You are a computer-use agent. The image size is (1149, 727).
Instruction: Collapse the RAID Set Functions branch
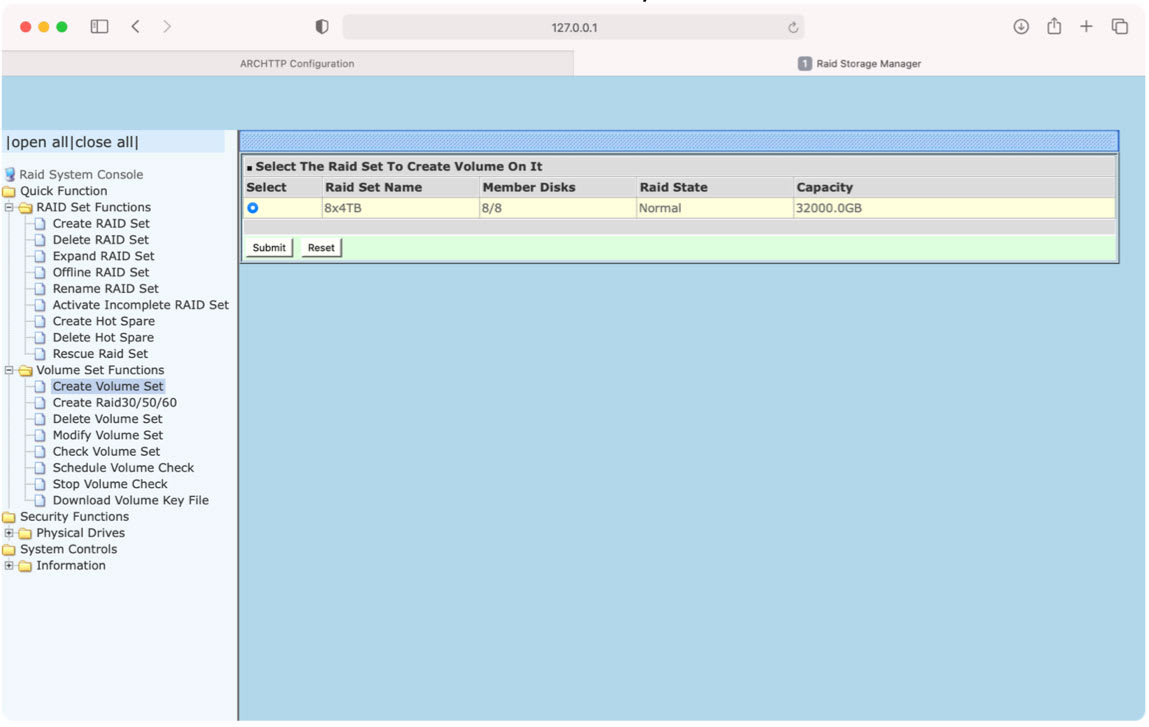tap(7, 206)
